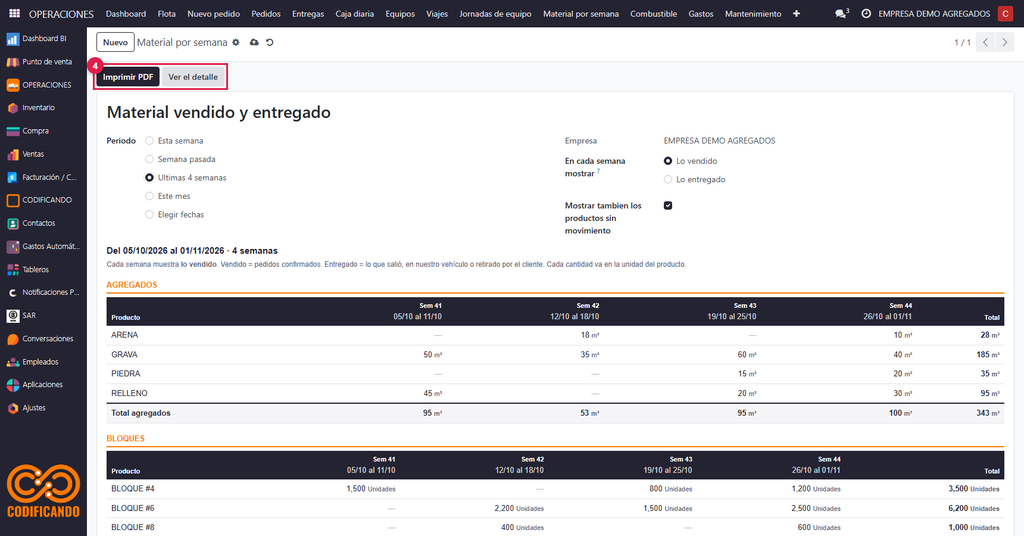Click EMPRESA DEMO AGREGADOS company switcher
This screenshot has width=1024, height=536.
point(934,14)
